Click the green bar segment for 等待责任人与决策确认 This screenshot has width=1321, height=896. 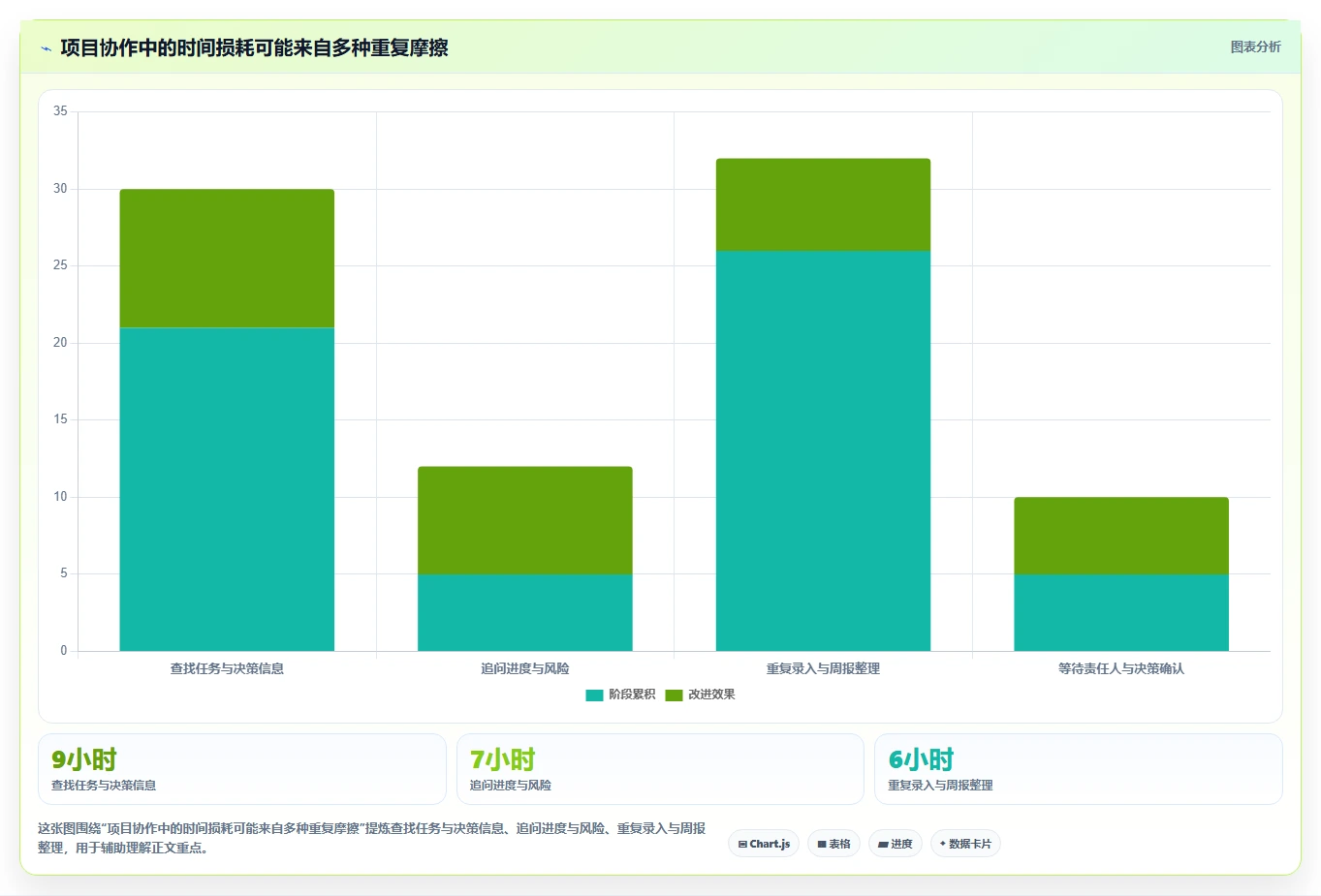(x=1121, y=536)
